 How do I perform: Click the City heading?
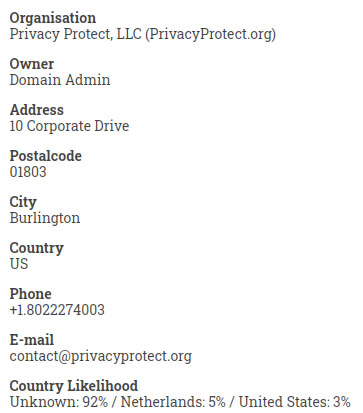(23, 203)
